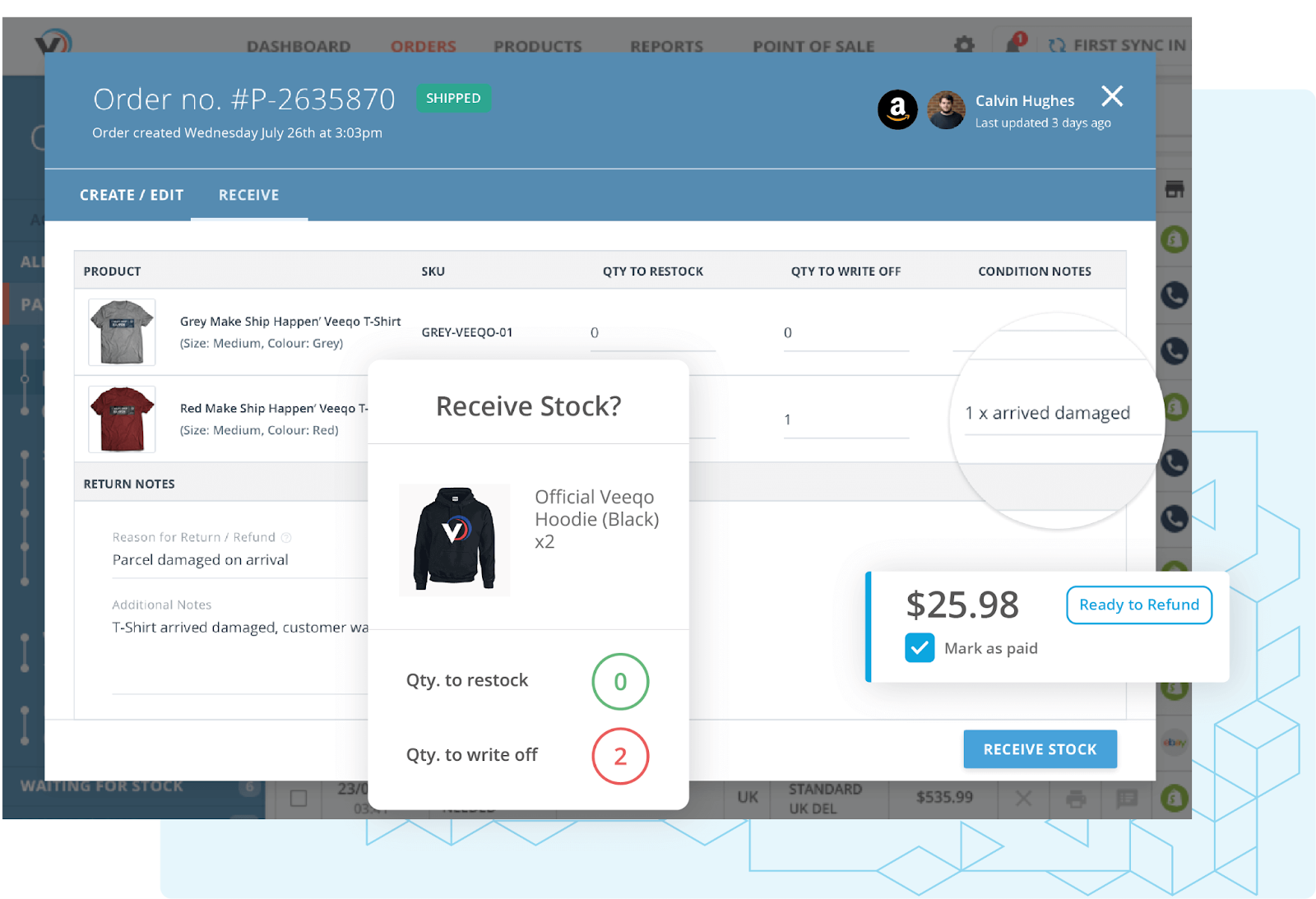
Task: Click the store icon in background orders list
Action: (1175, 189)
